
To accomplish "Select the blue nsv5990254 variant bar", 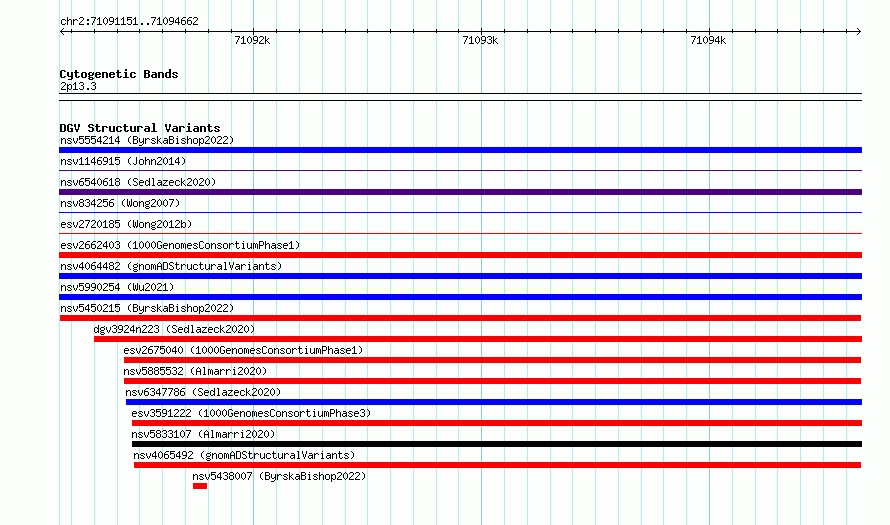I will pyautogui.click(x=460, y=297).
